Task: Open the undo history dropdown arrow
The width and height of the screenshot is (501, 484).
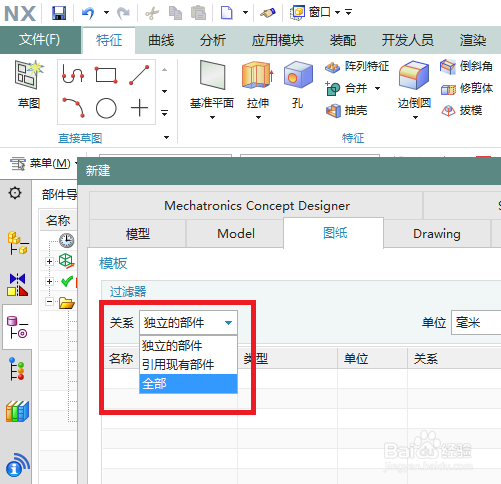Action: click(106, 13)
